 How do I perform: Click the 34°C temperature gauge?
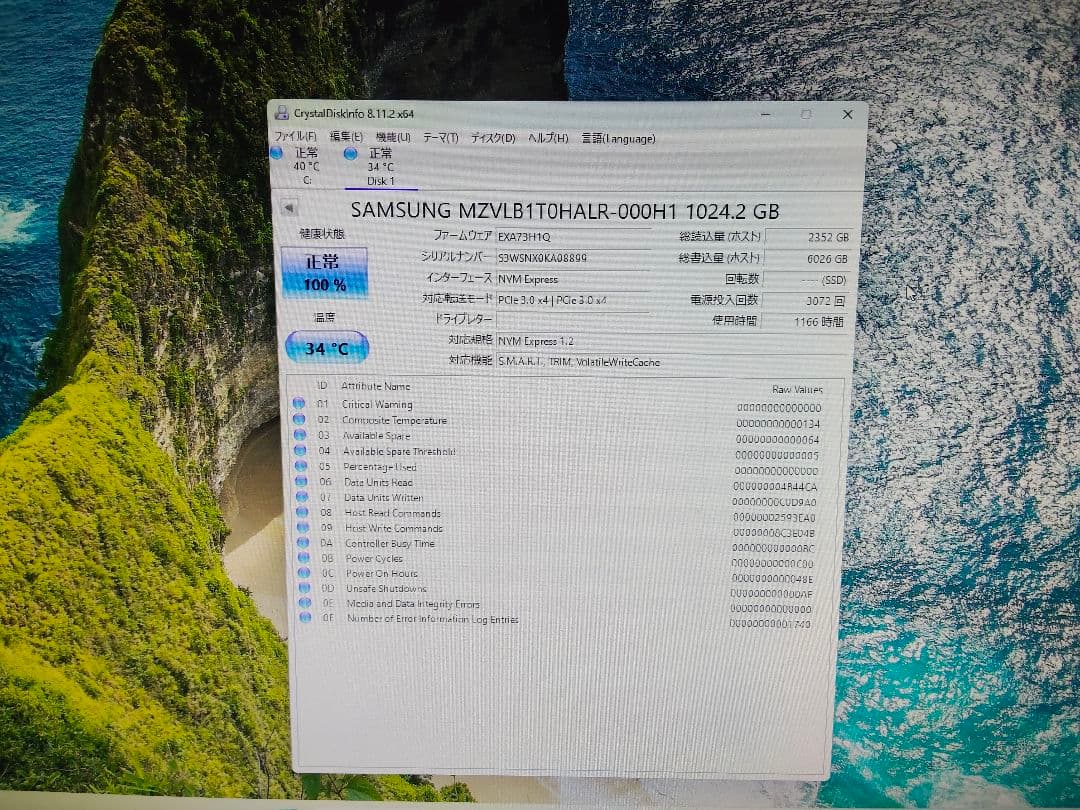pos(325,348)
